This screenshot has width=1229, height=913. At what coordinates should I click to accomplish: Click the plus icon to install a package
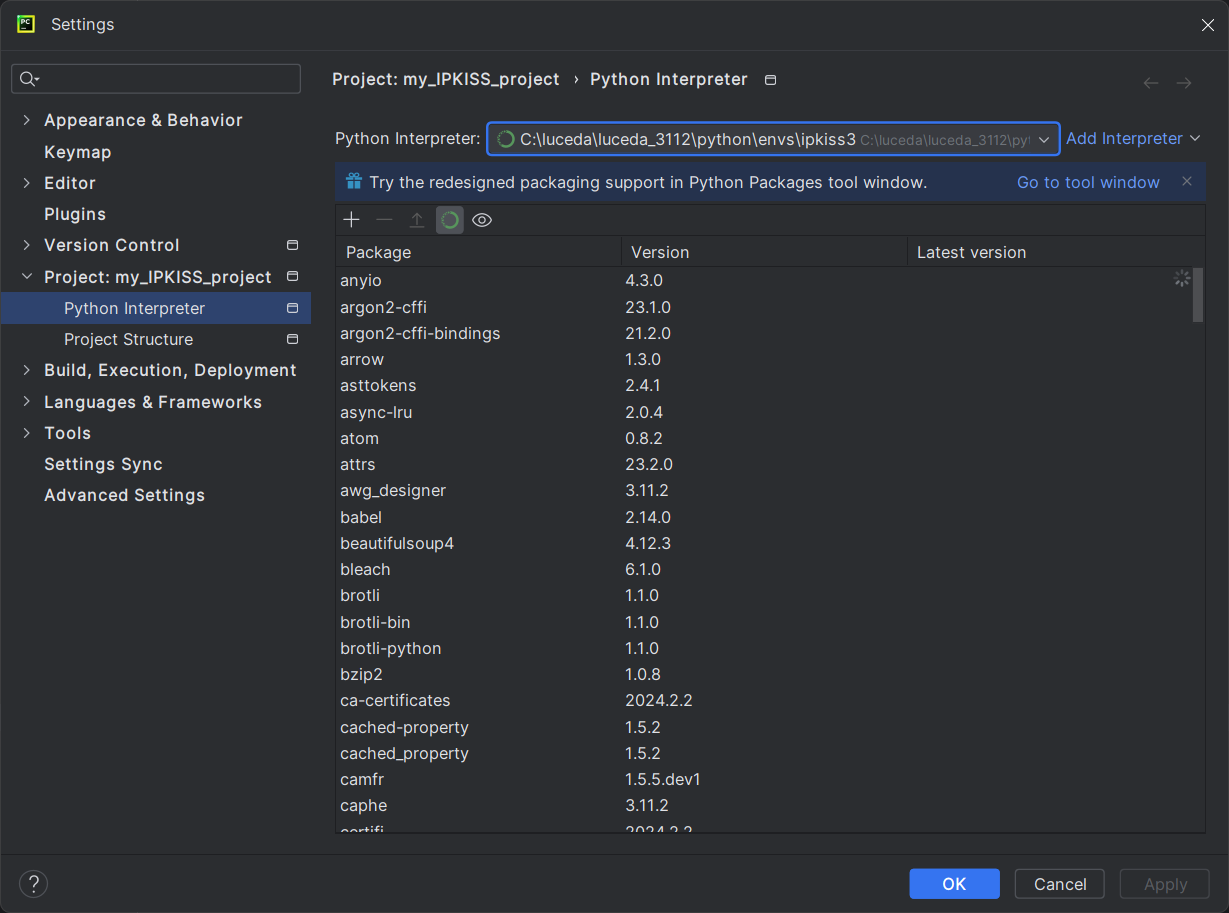tap(351, 220)
